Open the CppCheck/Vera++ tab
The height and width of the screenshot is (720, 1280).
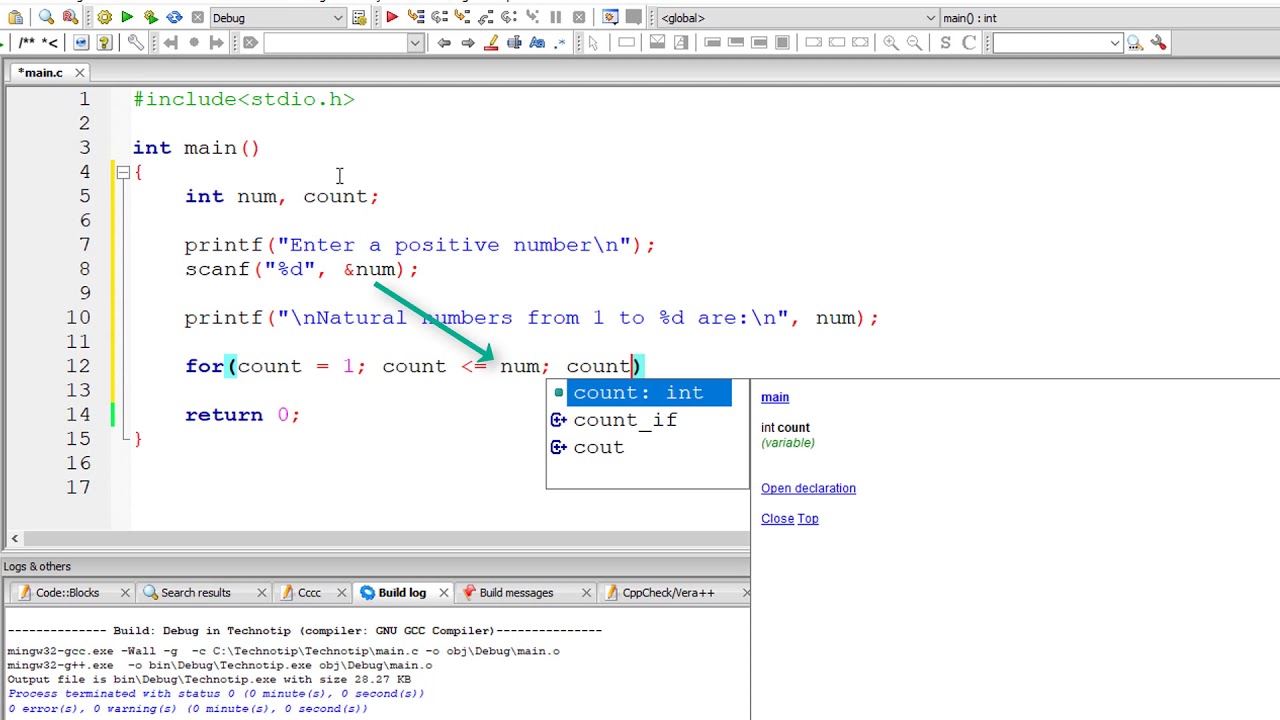[x=667, y=593]
